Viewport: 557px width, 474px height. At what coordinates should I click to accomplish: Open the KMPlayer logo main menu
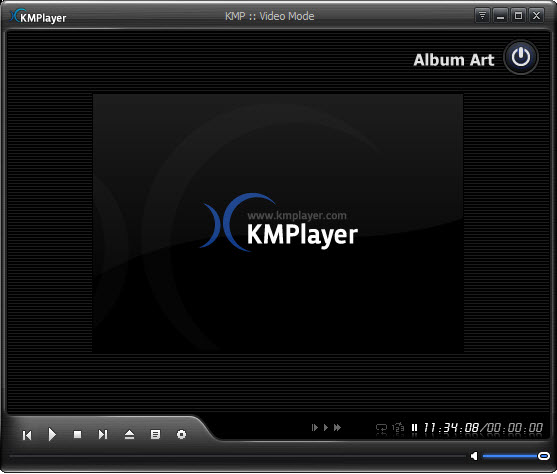(38, 16)
